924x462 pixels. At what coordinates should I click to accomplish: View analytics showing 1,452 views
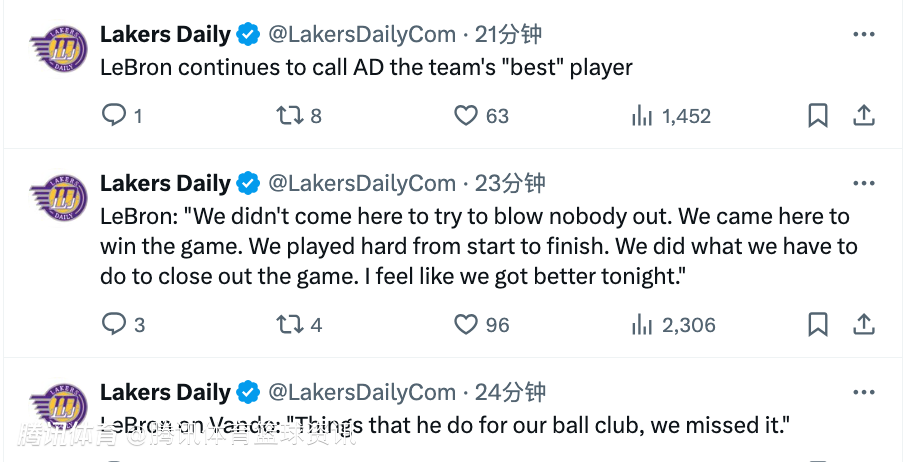[x=642, y=116]
